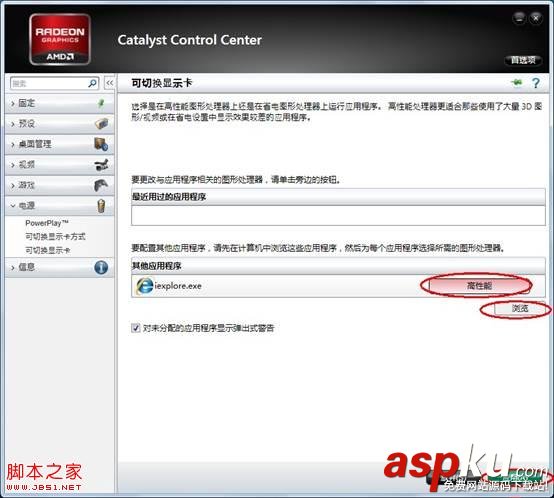
Task: Click the green pin icon beside 固定
Action: pyautogui.click(x=101, y=103)
